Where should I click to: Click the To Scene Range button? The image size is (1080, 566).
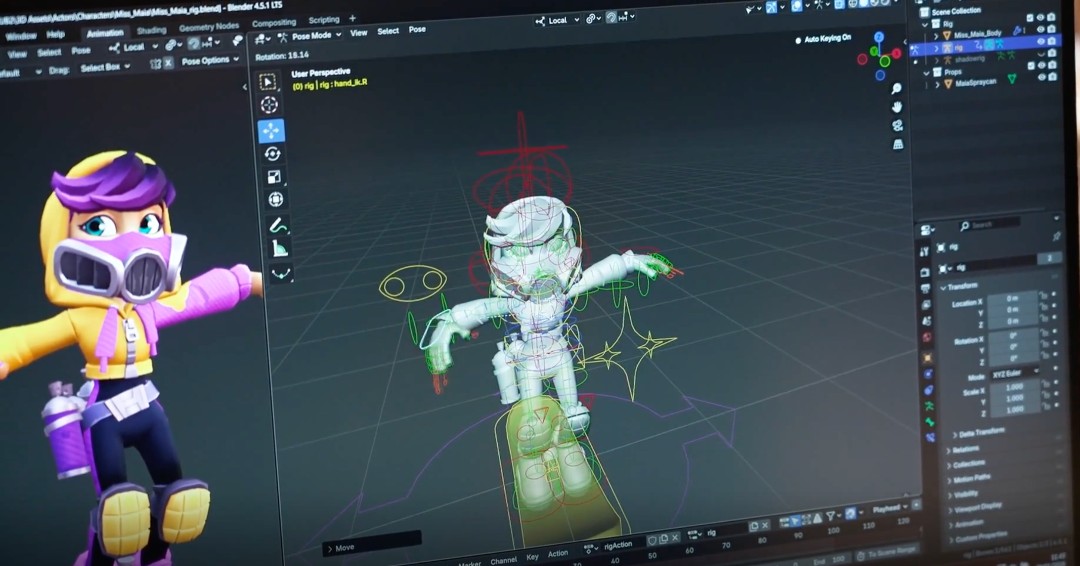886,552
